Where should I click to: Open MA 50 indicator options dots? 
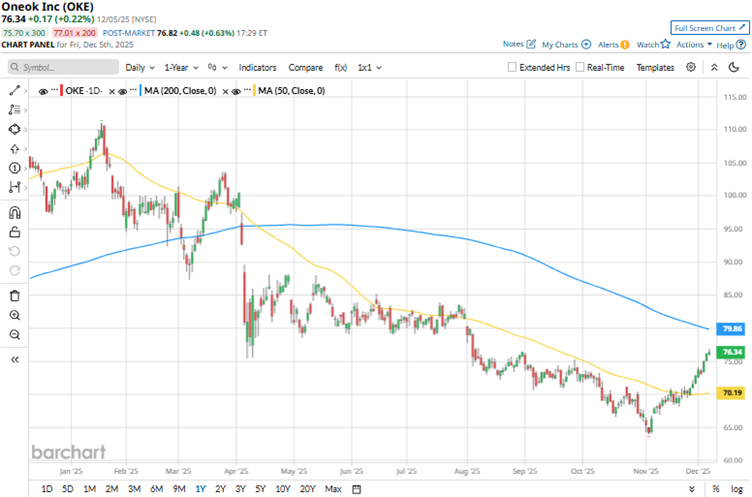(x=247, y=90)
